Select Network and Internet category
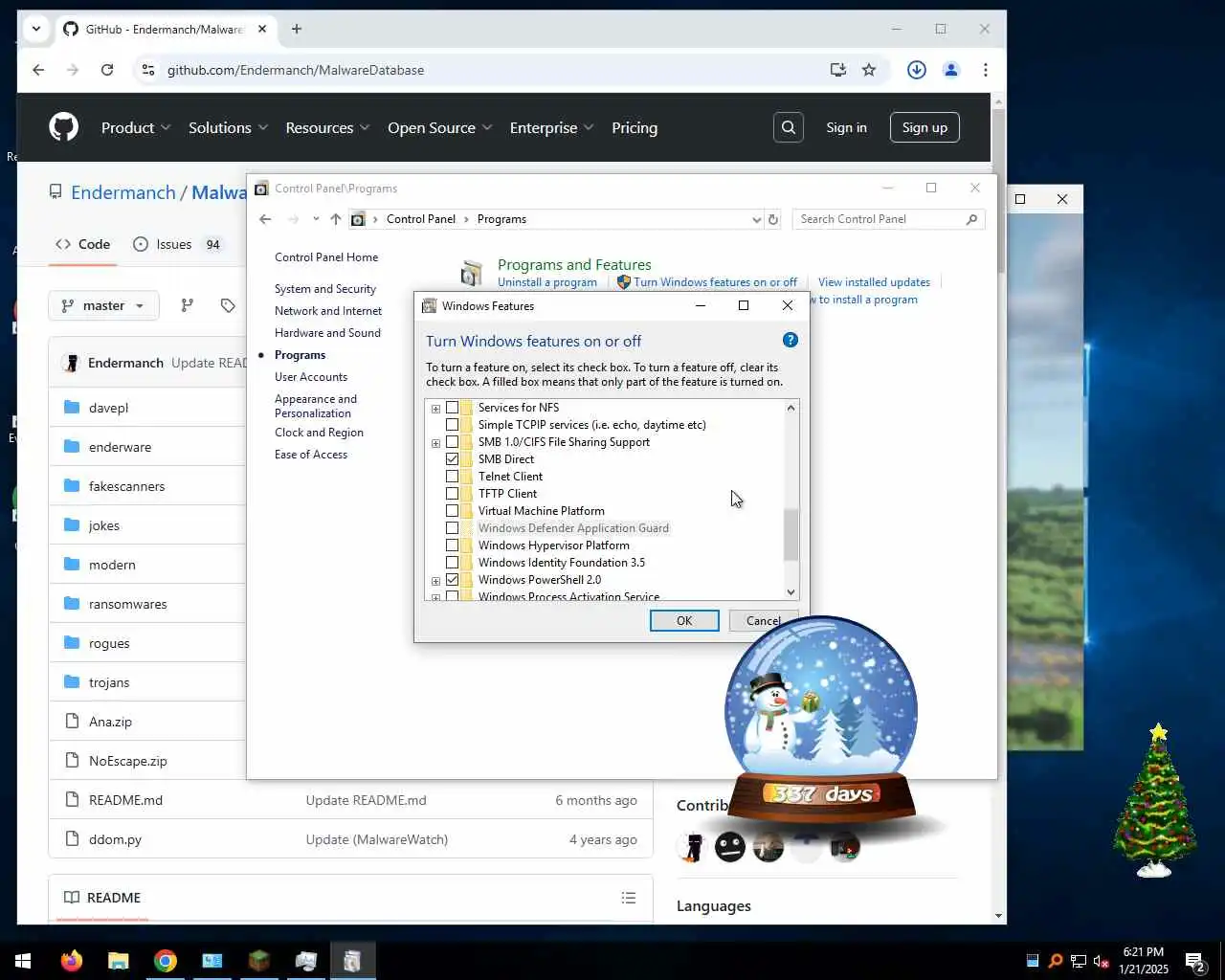This screenshot has height=980, width=1225. coord(328,311)
